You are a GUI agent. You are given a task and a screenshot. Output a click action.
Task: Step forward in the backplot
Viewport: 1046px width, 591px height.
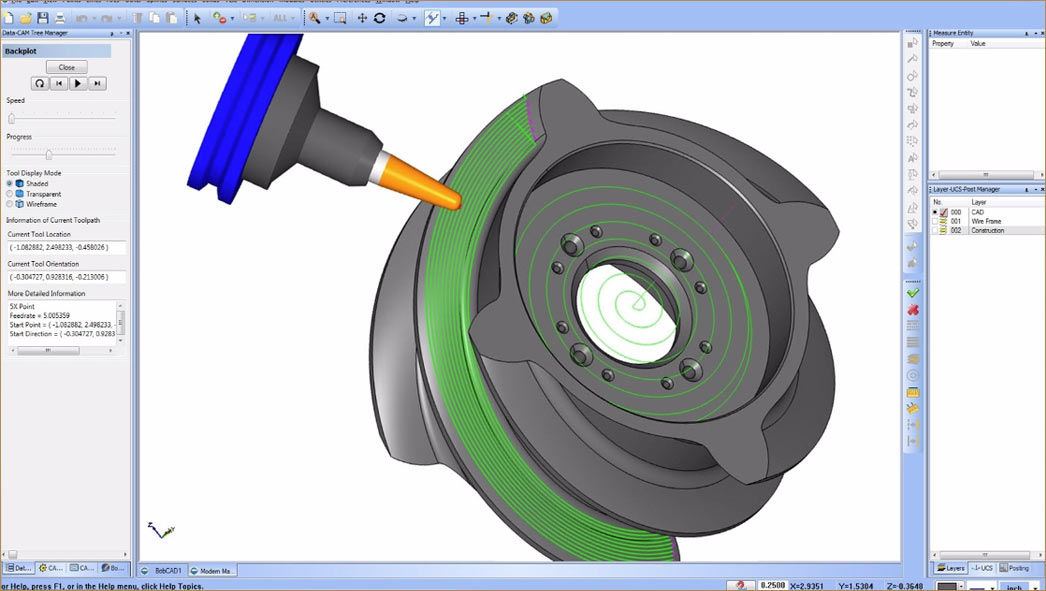tap(97, 83)
